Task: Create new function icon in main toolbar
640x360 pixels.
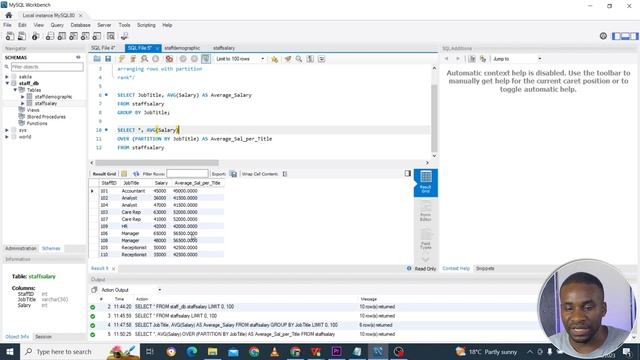Action: click(x=97, y=36)
